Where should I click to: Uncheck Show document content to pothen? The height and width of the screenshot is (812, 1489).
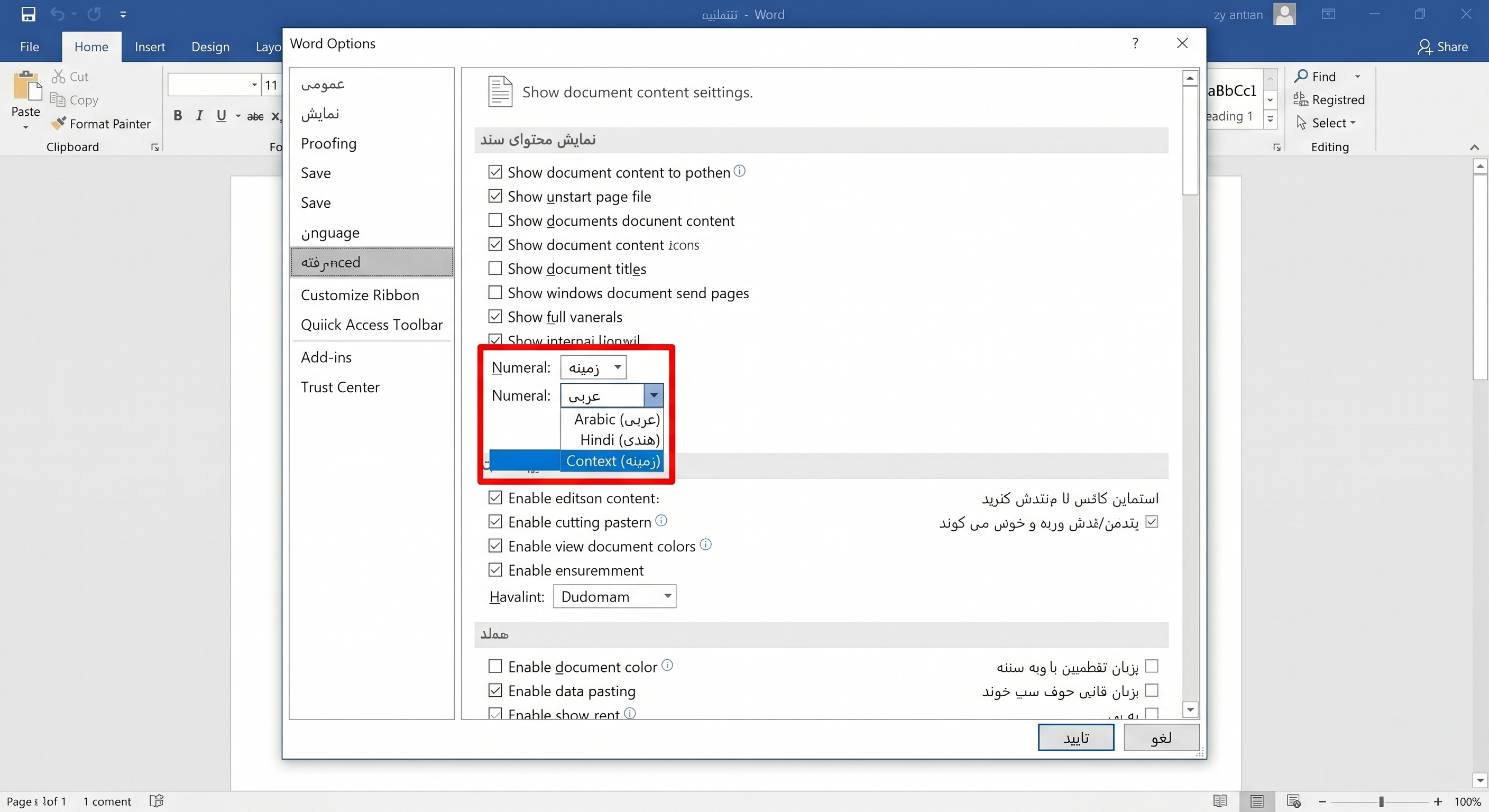tap(495, 172)
